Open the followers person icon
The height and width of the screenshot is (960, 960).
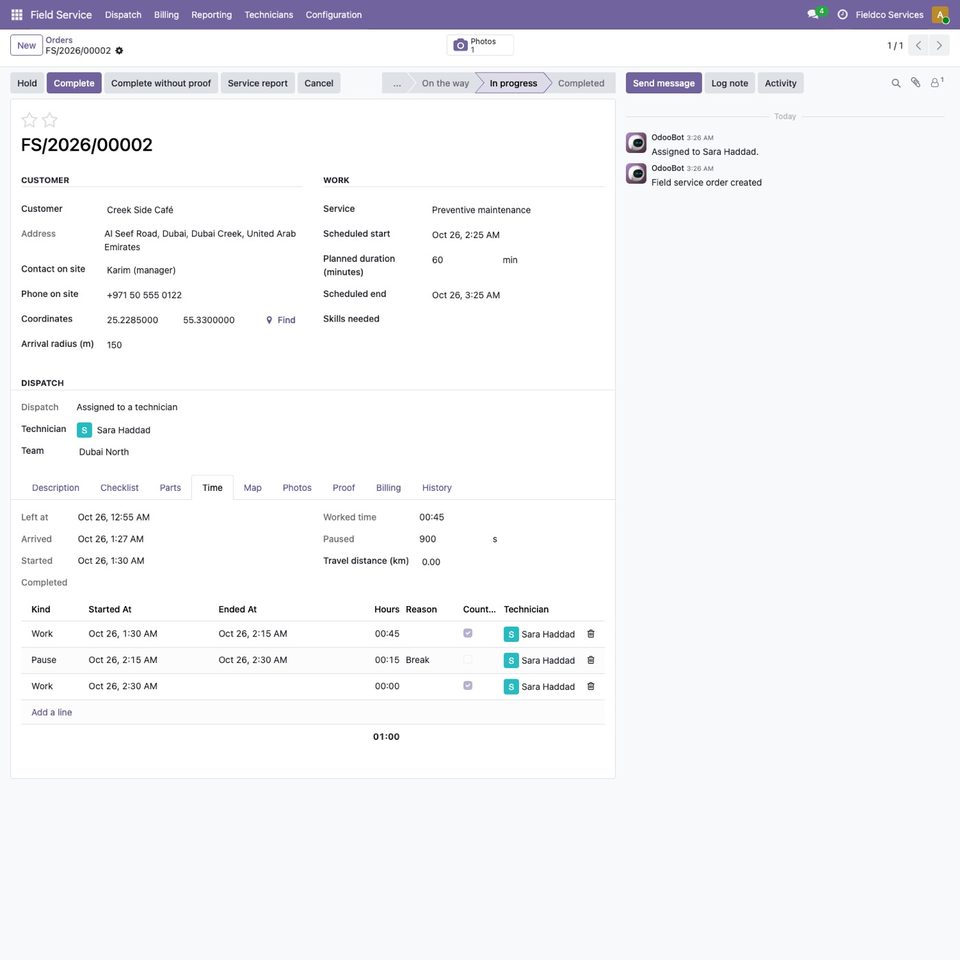(x=936, y=83)
